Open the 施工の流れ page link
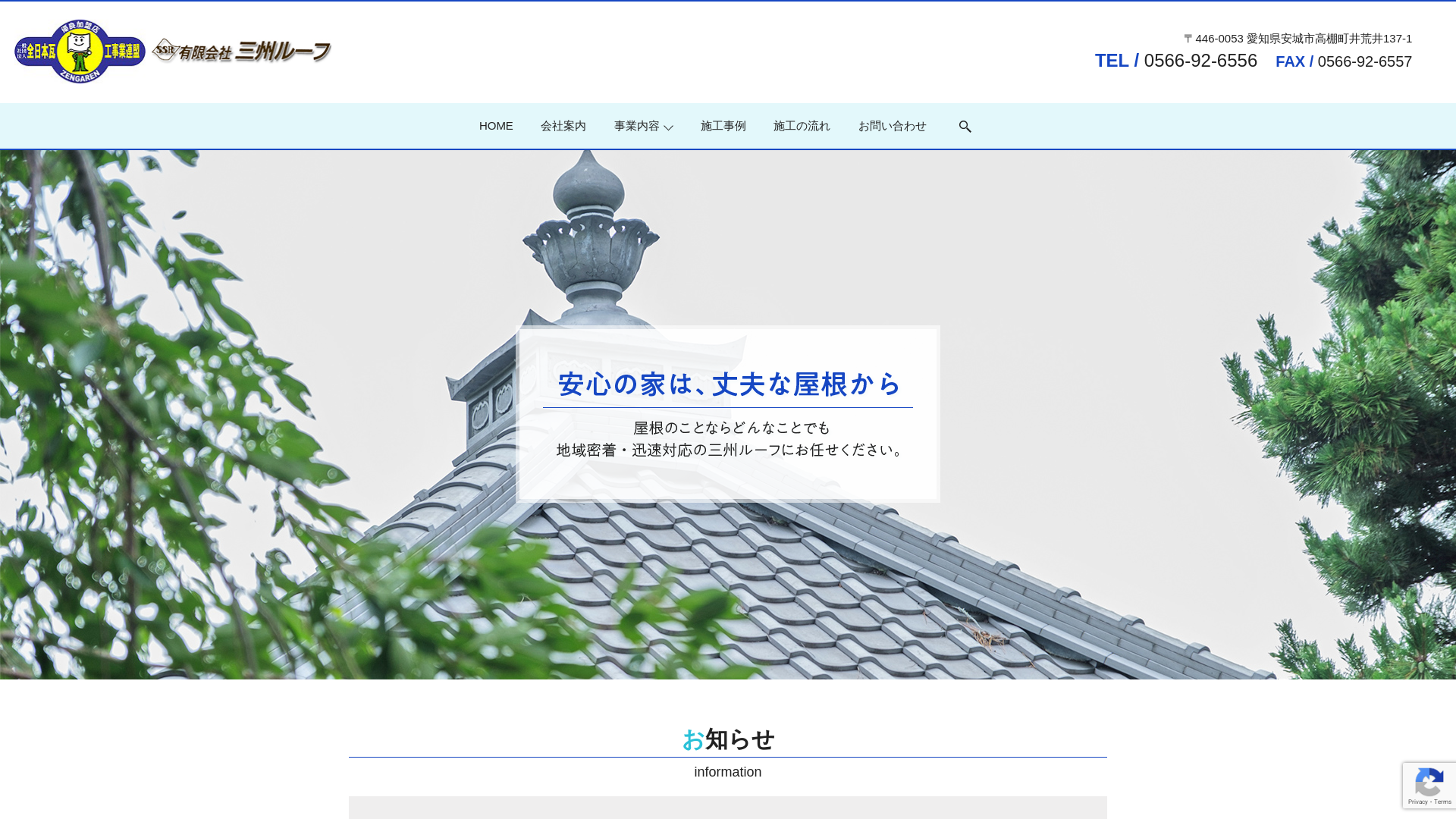Image resolution: width=1456 pixels, height=819 pixels. pos(801,126)
